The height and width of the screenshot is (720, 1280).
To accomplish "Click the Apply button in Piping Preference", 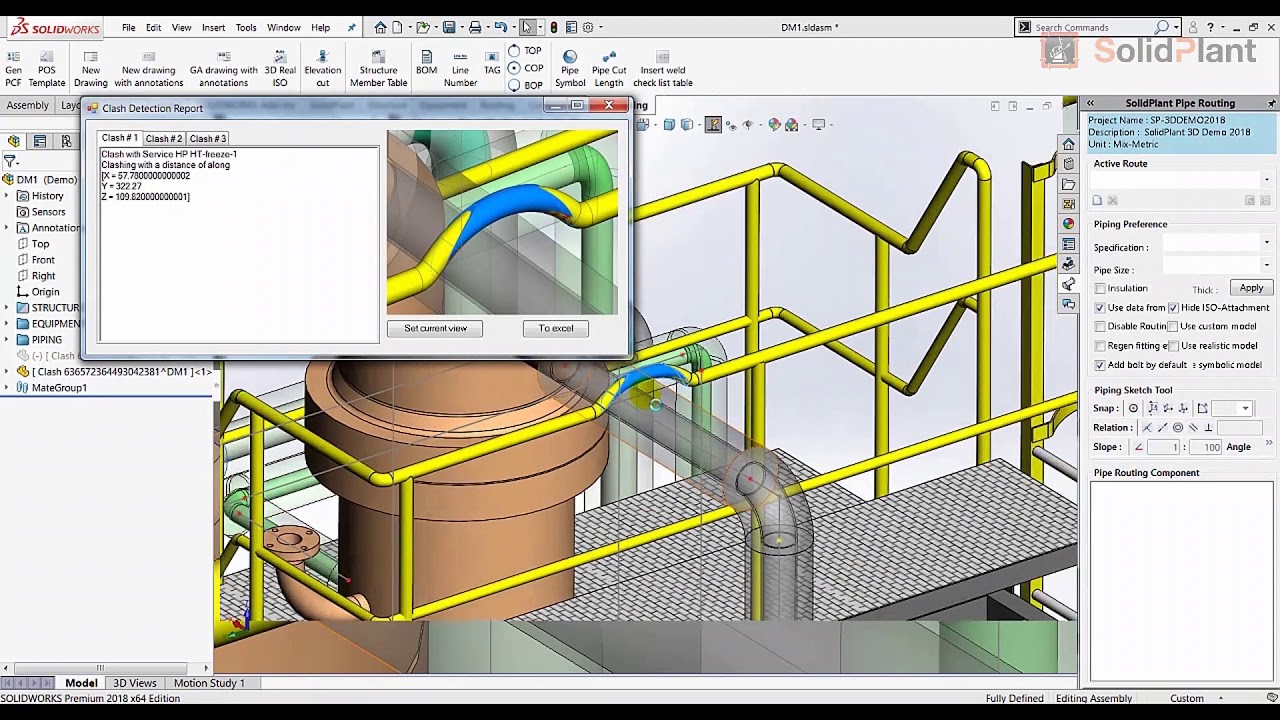I will pyautogui.click(x=1251, y=288).
